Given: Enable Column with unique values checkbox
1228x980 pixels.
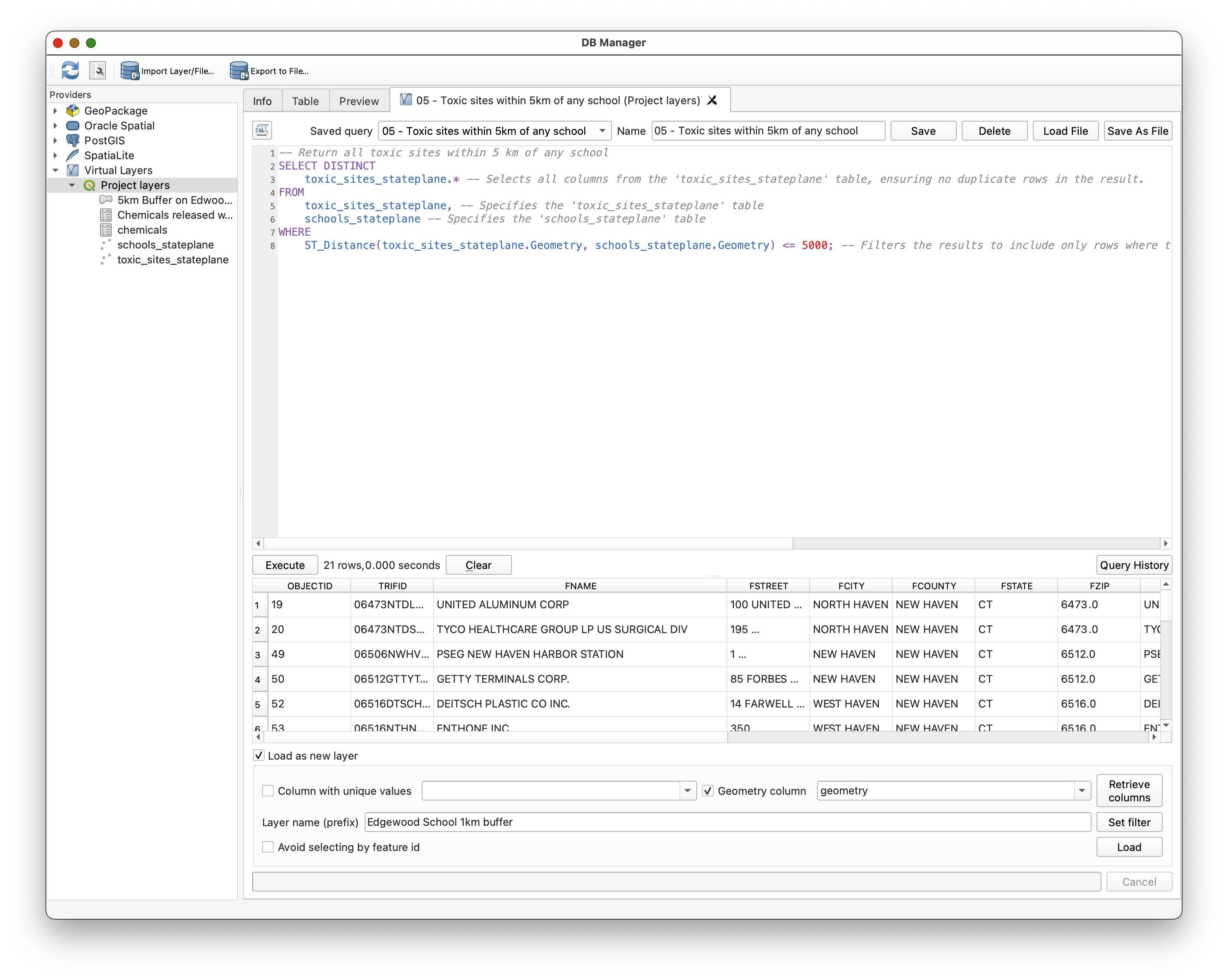Looking at the screenshot, I should coord(268,791).
